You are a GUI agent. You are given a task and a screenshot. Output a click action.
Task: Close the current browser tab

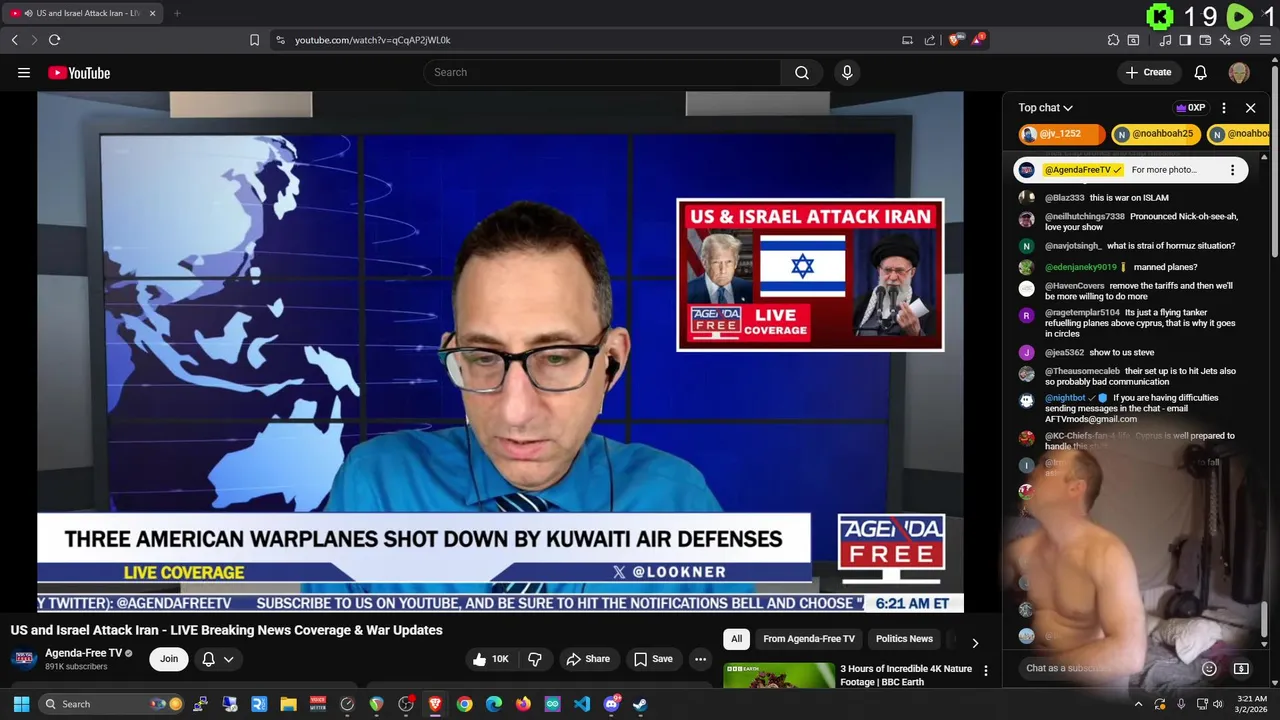[x=152, y=13]
